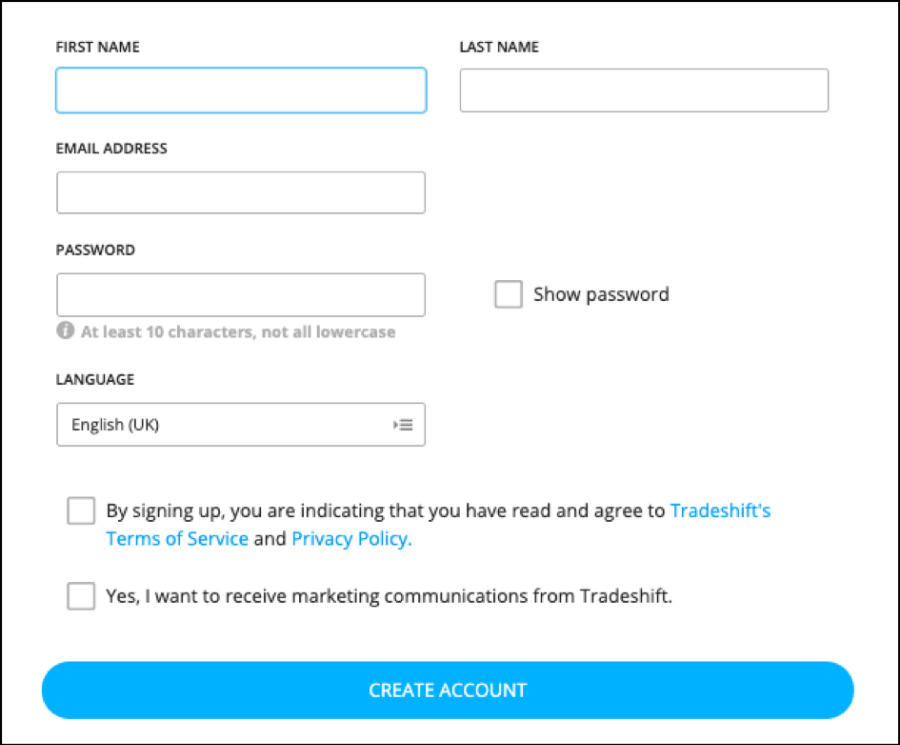Viewport: 900px width, 745px height.
Task: Click the 'At least 10 characters' hint text
Action: click(238, 332)
